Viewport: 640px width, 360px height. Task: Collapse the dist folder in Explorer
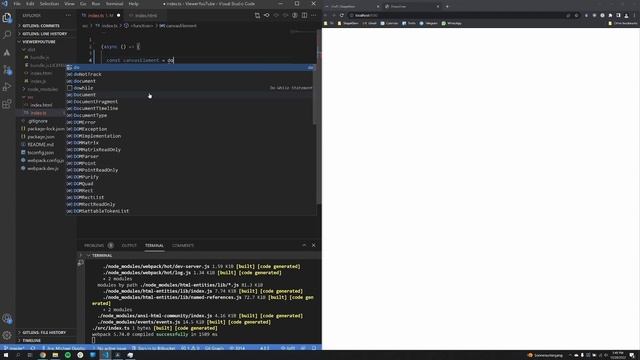[x=31, y=50]
